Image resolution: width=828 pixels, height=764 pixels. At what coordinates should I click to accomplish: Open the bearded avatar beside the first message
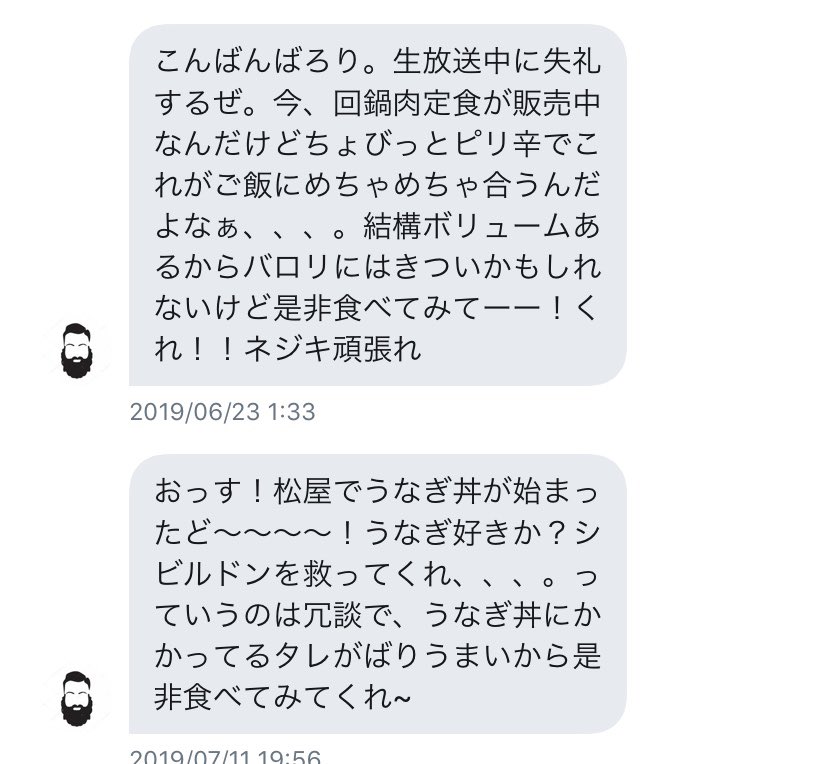(x=77, y=351)
